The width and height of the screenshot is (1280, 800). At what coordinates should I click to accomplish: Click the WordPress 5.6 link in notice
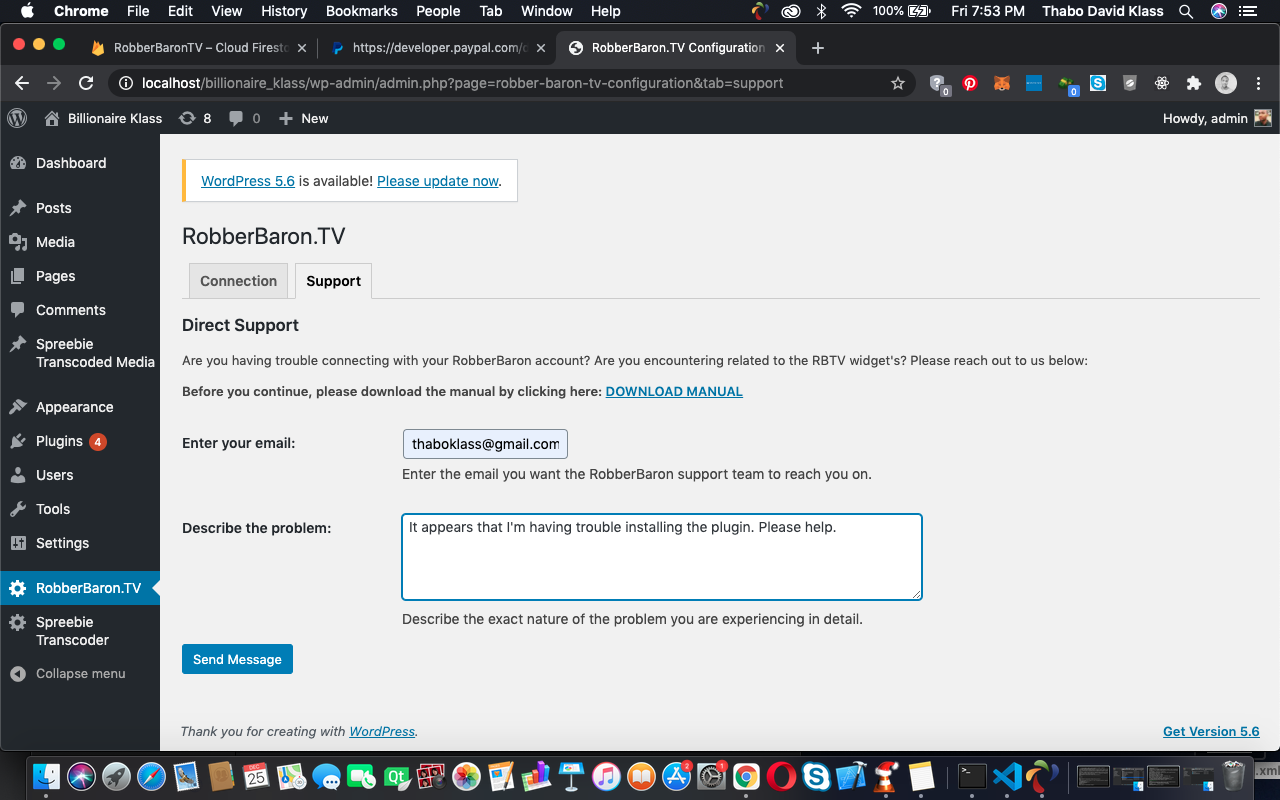pos(248,181)
